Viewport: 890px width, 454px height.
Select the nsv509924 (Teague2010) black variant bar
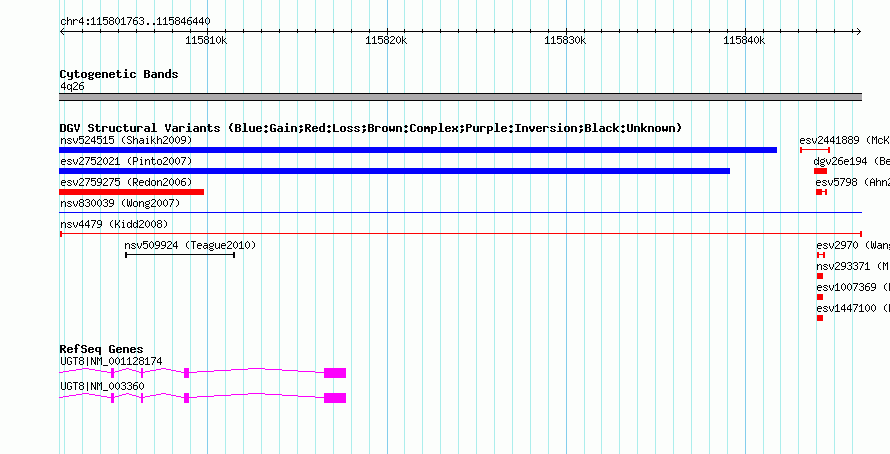(180, 255)
